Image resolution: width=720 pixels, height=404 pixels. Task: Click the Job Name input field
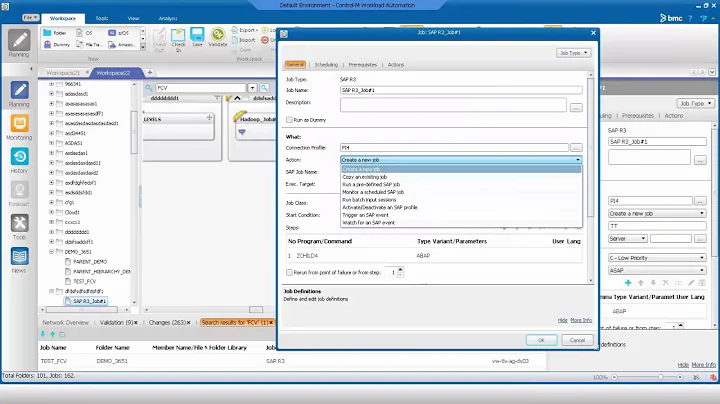[461, 90]
